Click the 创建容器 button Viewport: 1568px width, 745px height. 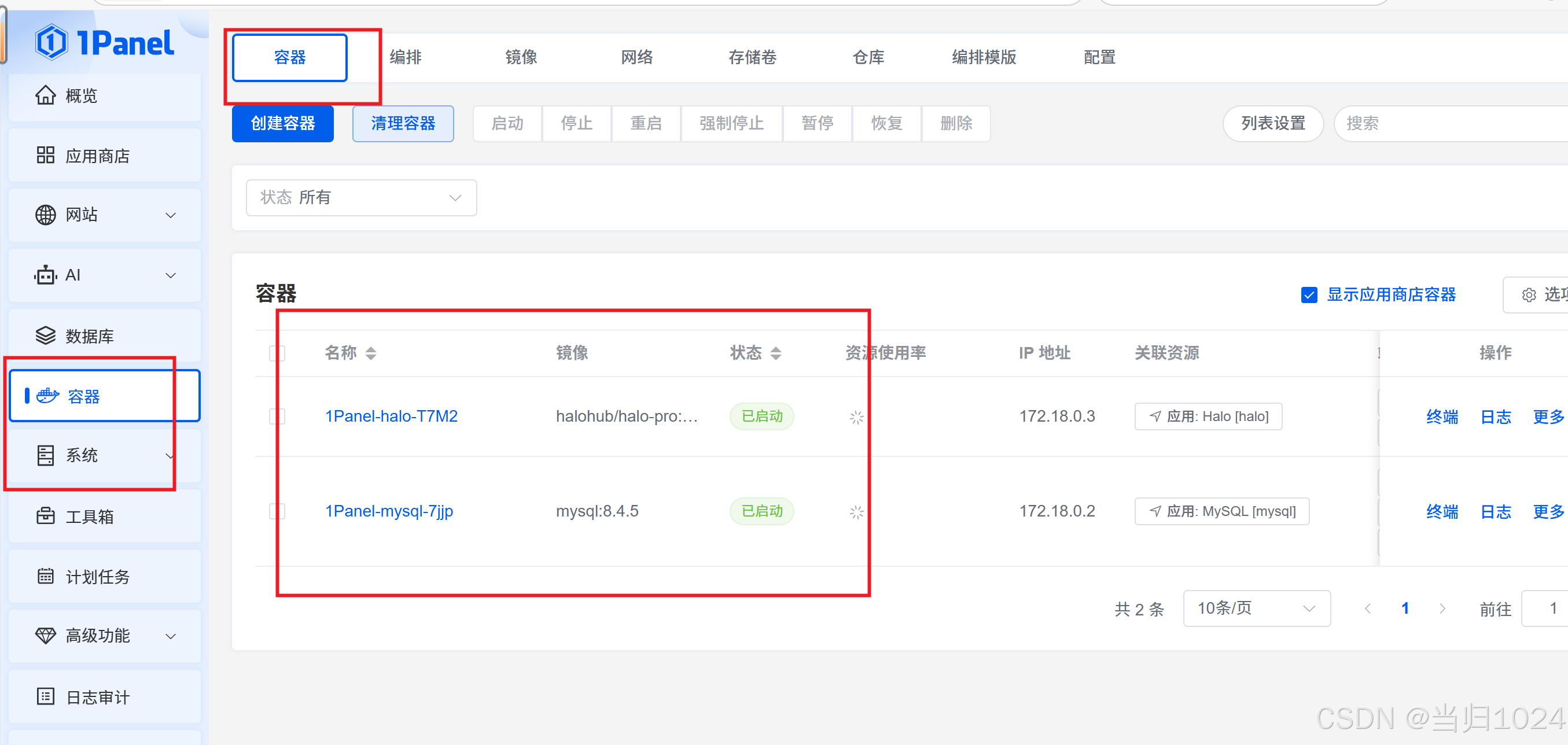coord(282,124)
